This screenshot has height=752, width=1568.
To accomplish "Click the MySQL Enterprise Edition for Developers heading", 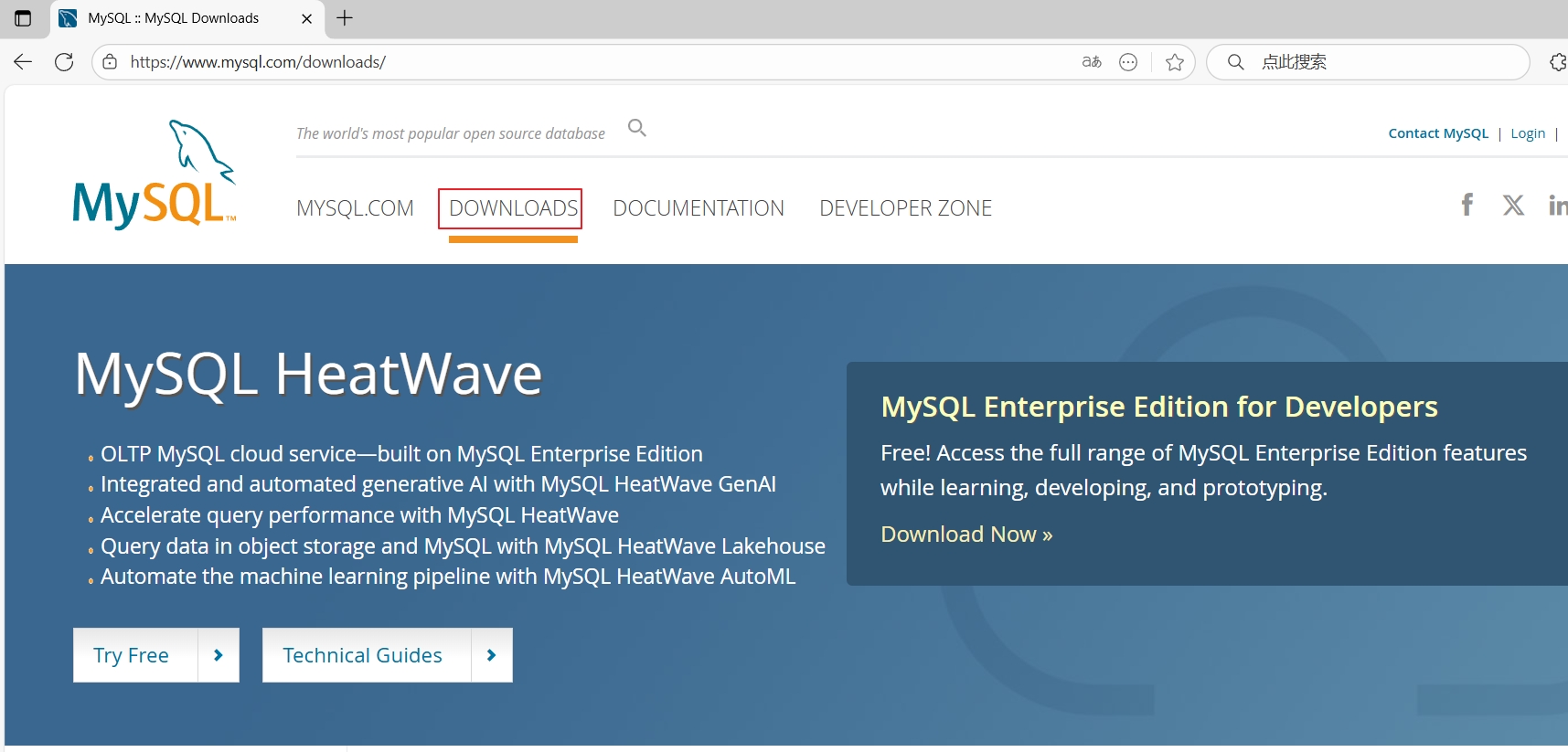I will pyautogui.click(x=1159, y=407).
